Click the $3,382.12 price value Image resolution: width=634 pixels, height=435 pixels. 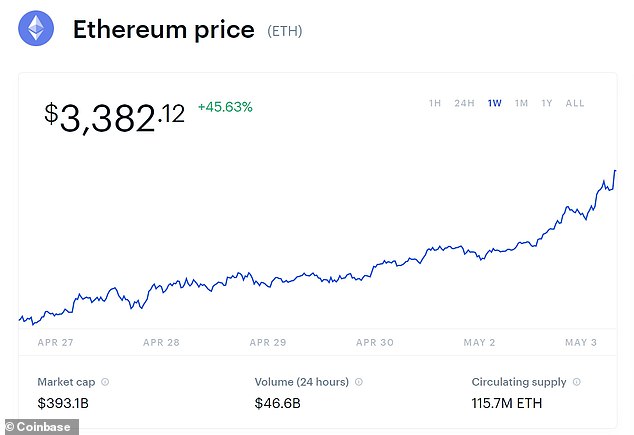pyautogui.click(x=114, y=117)
